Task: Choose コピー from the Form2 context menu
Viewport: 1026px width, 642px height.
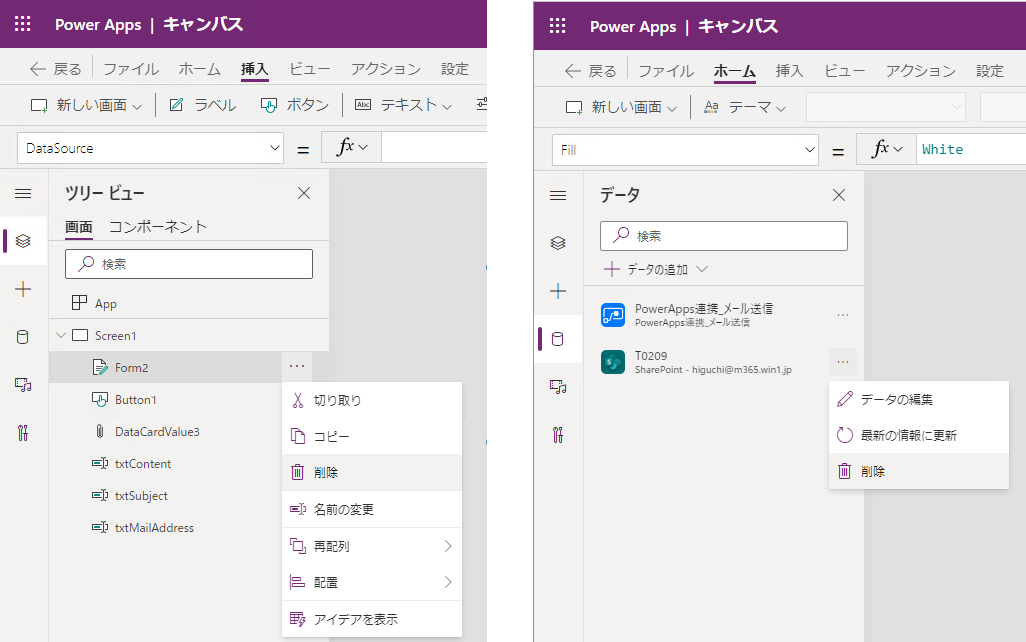Action: click(372, 437)
